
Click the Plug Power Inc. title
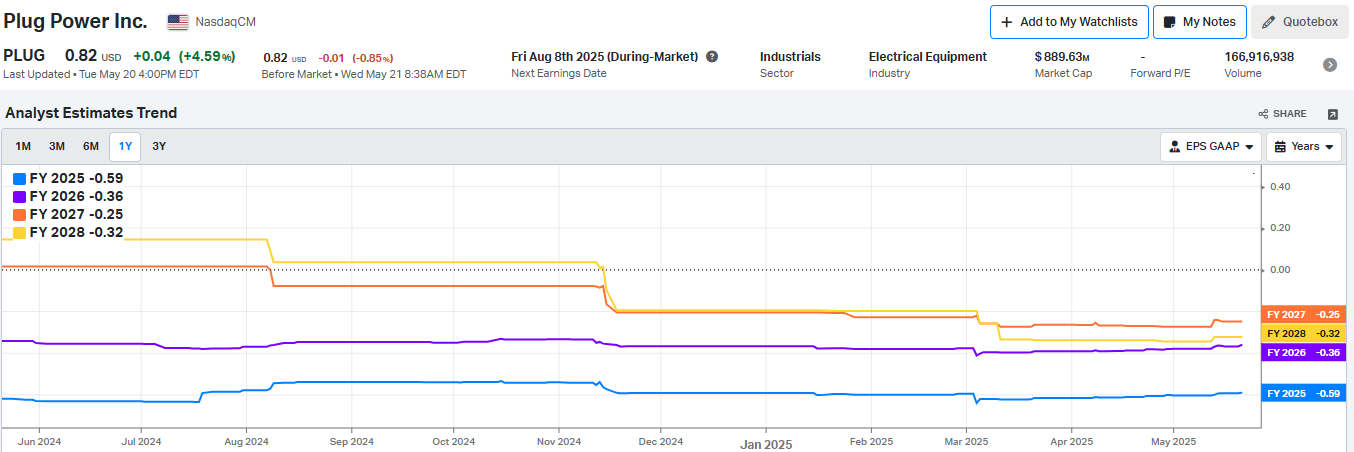tap(75, 21)
